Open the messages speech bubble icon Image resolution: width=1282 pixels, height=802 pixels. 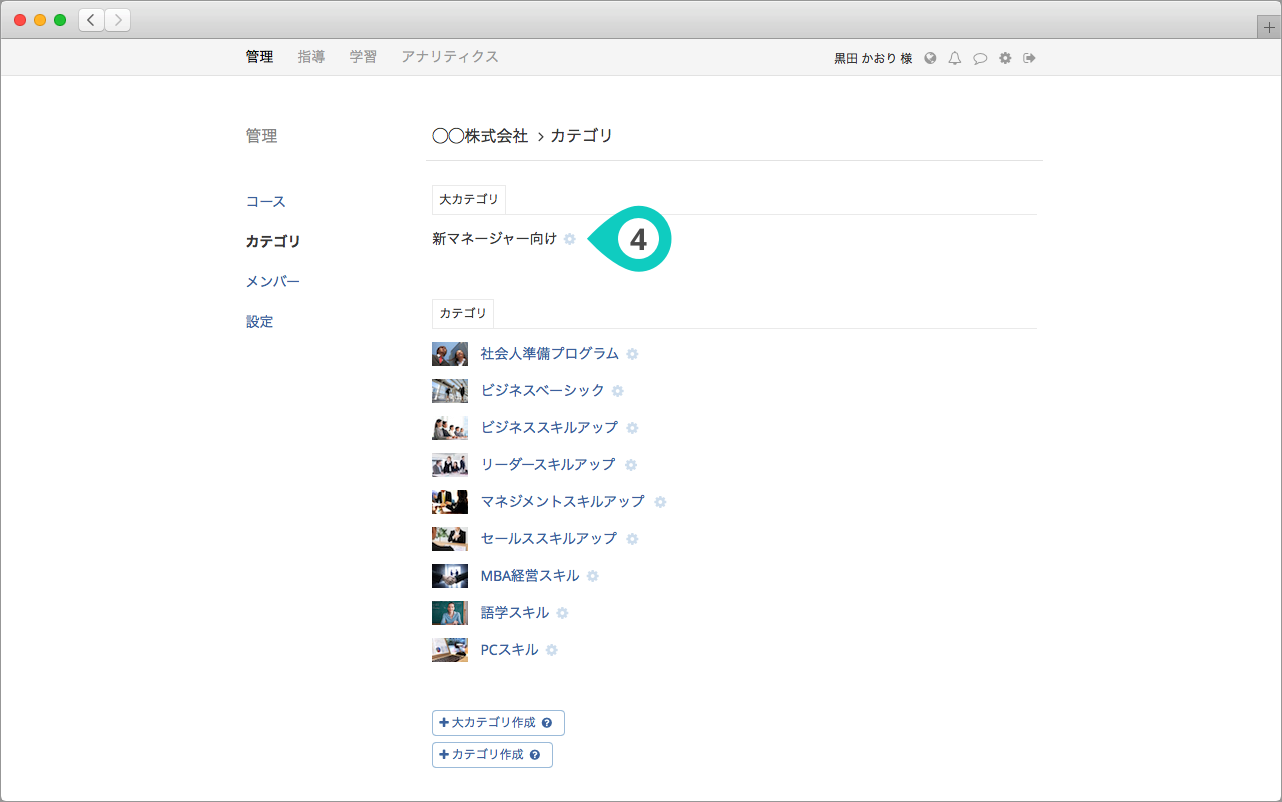(x=980, y=58)
